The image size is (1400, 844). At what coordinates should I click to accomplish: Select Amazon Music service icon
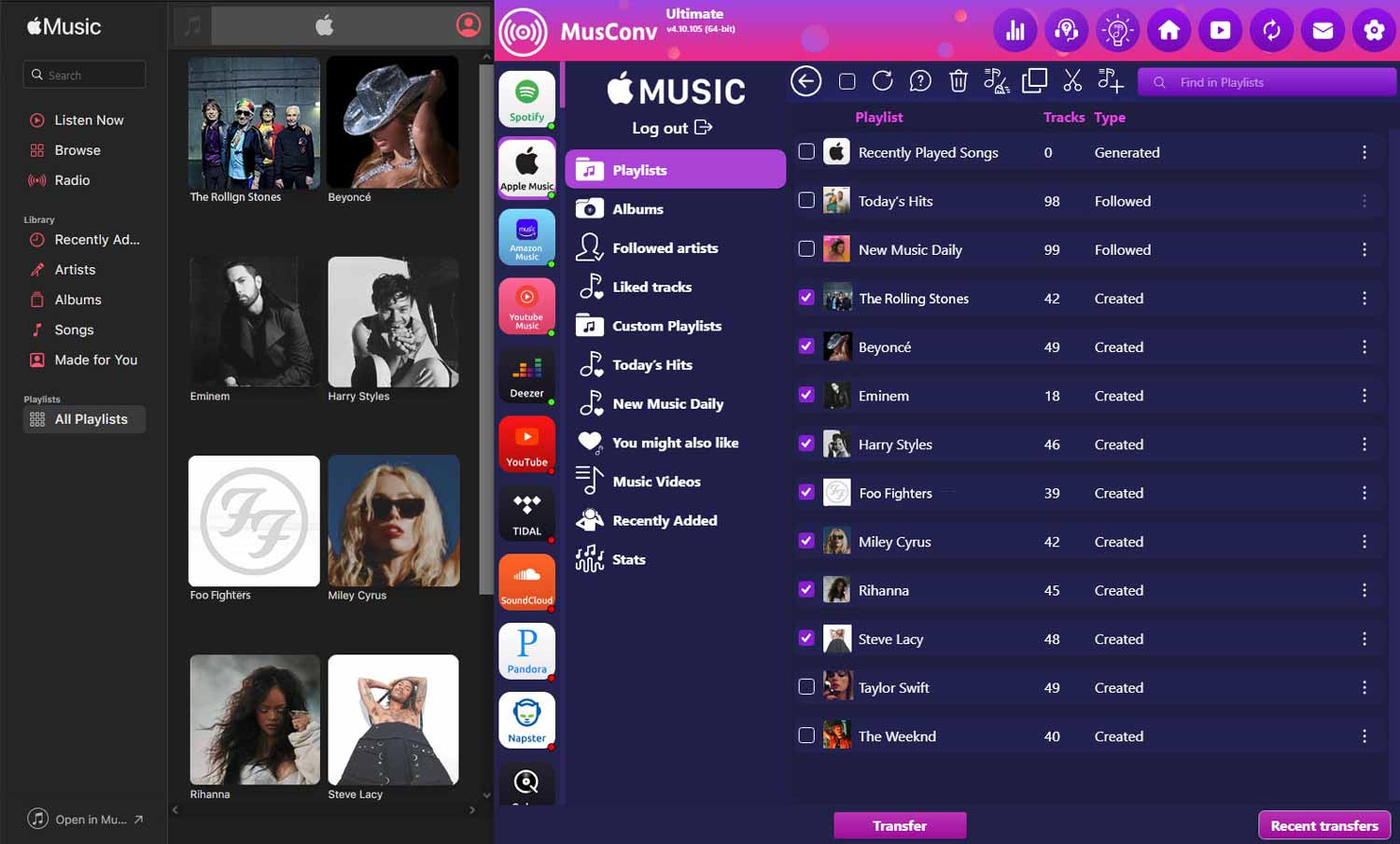(526, 237)
